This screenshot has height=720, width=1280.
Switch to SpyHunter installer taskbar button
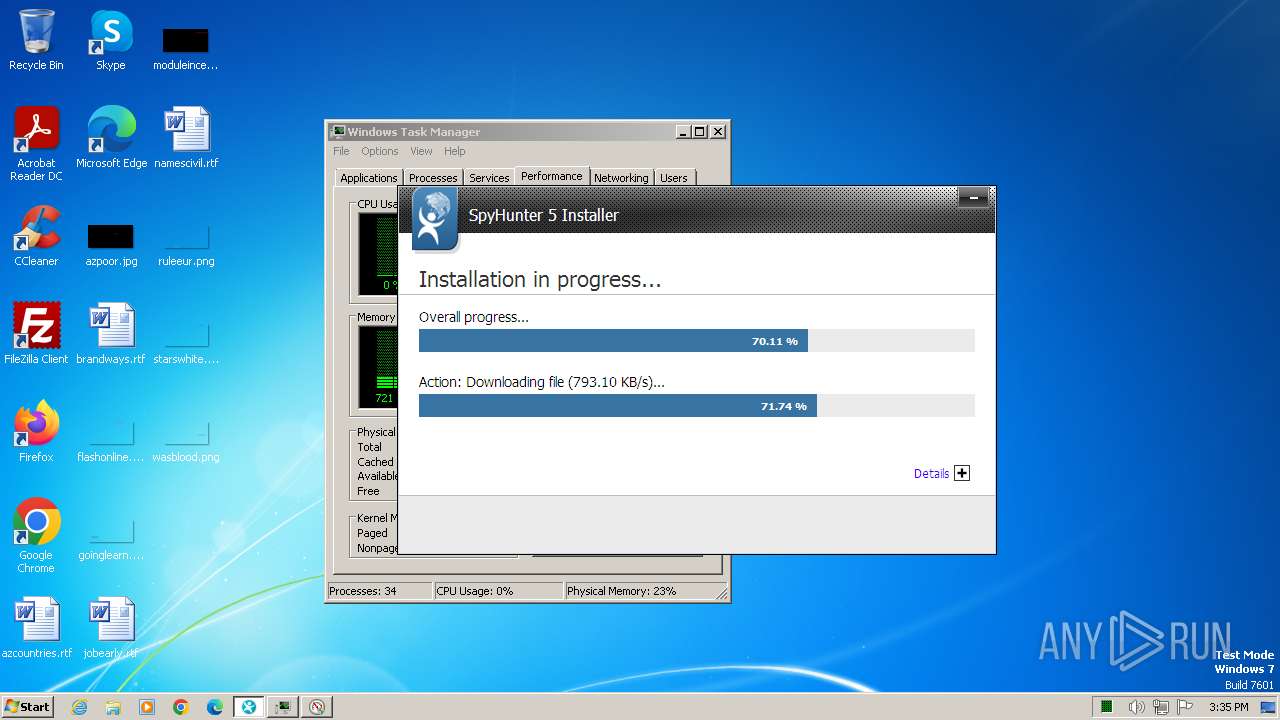coord(249,707)
